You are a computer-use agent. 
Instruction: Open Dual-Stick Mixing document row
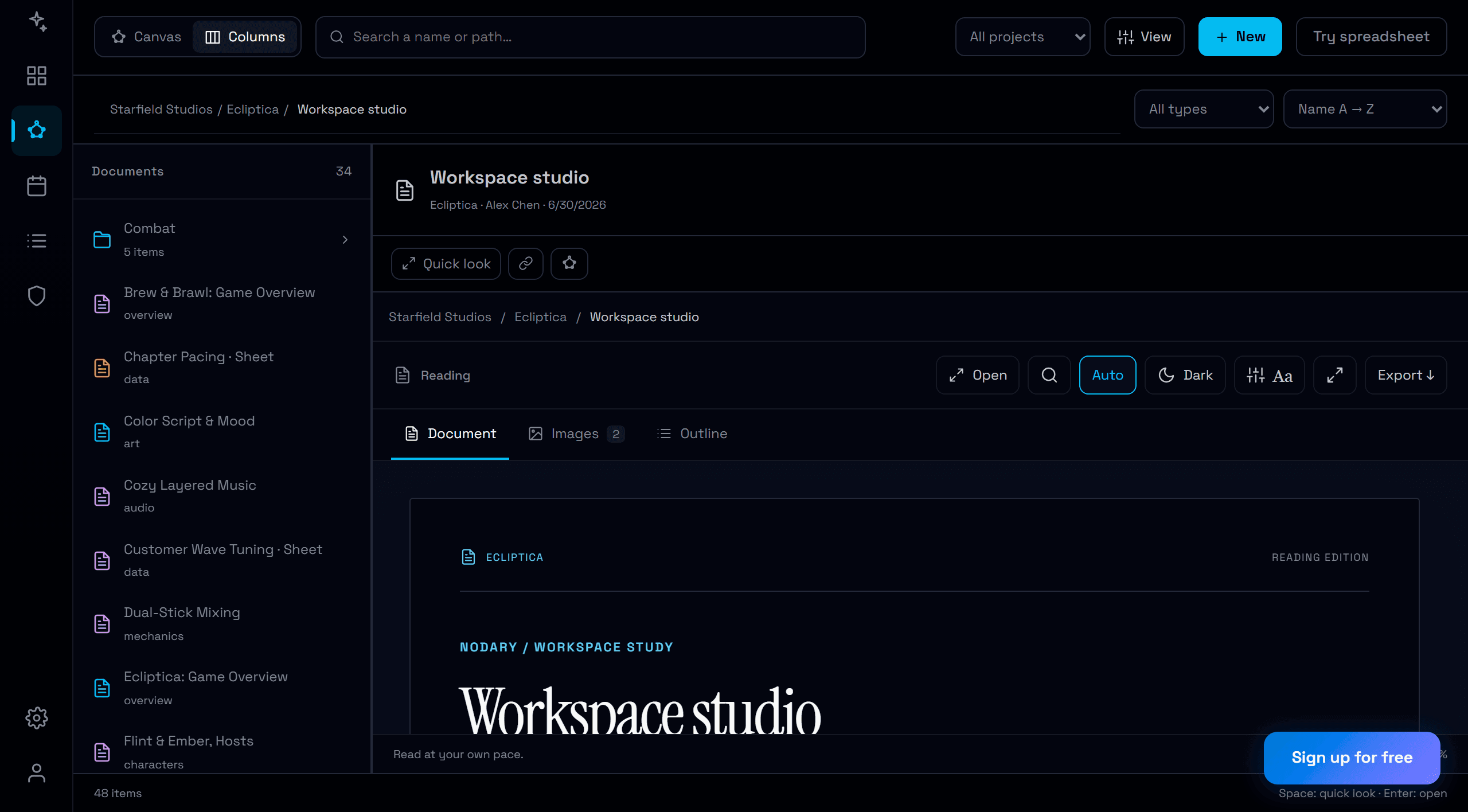[x=222, y=624]
